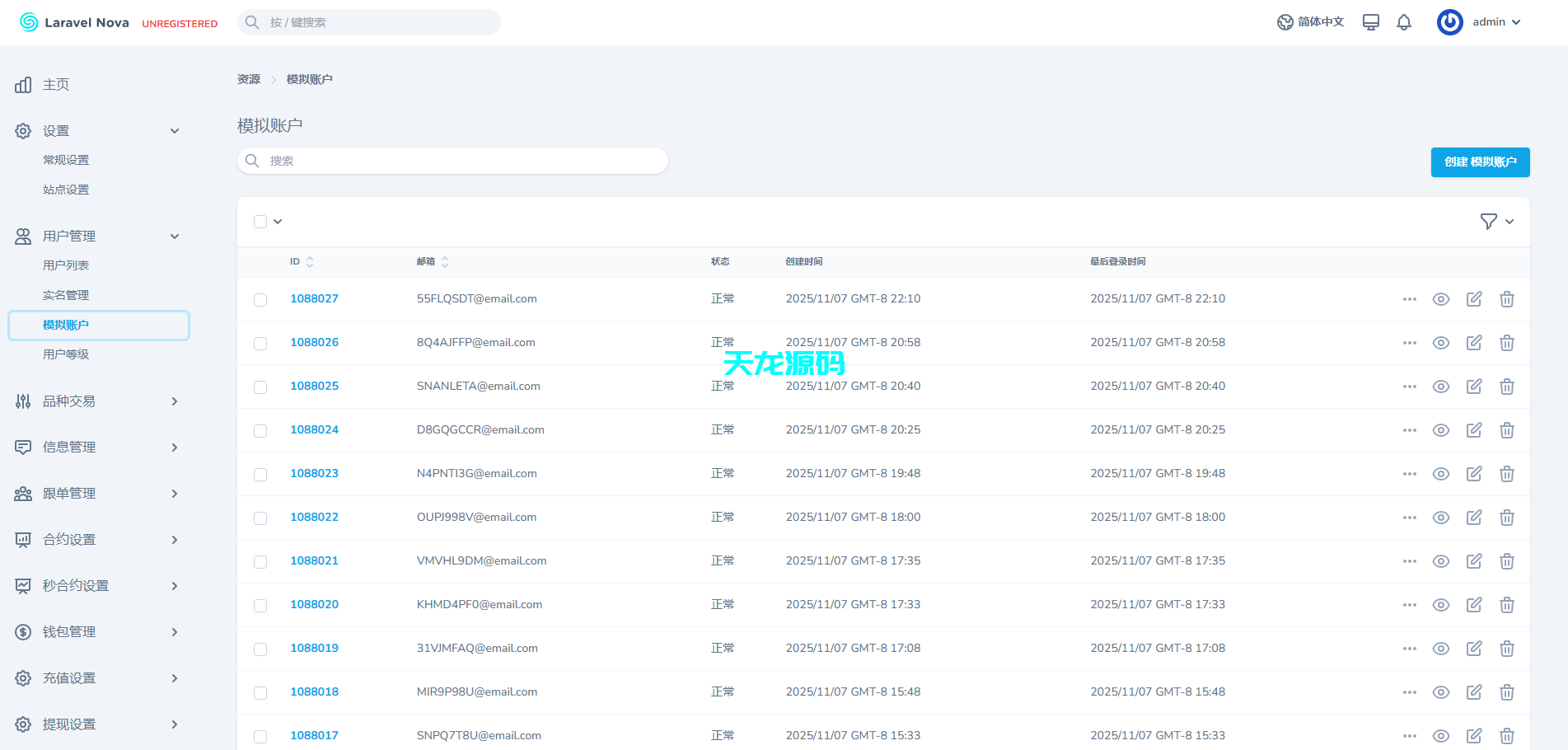Check the select-all checkbox in the table header
This screenshot has width=1568, height=750.
click(x=260, y=222)
